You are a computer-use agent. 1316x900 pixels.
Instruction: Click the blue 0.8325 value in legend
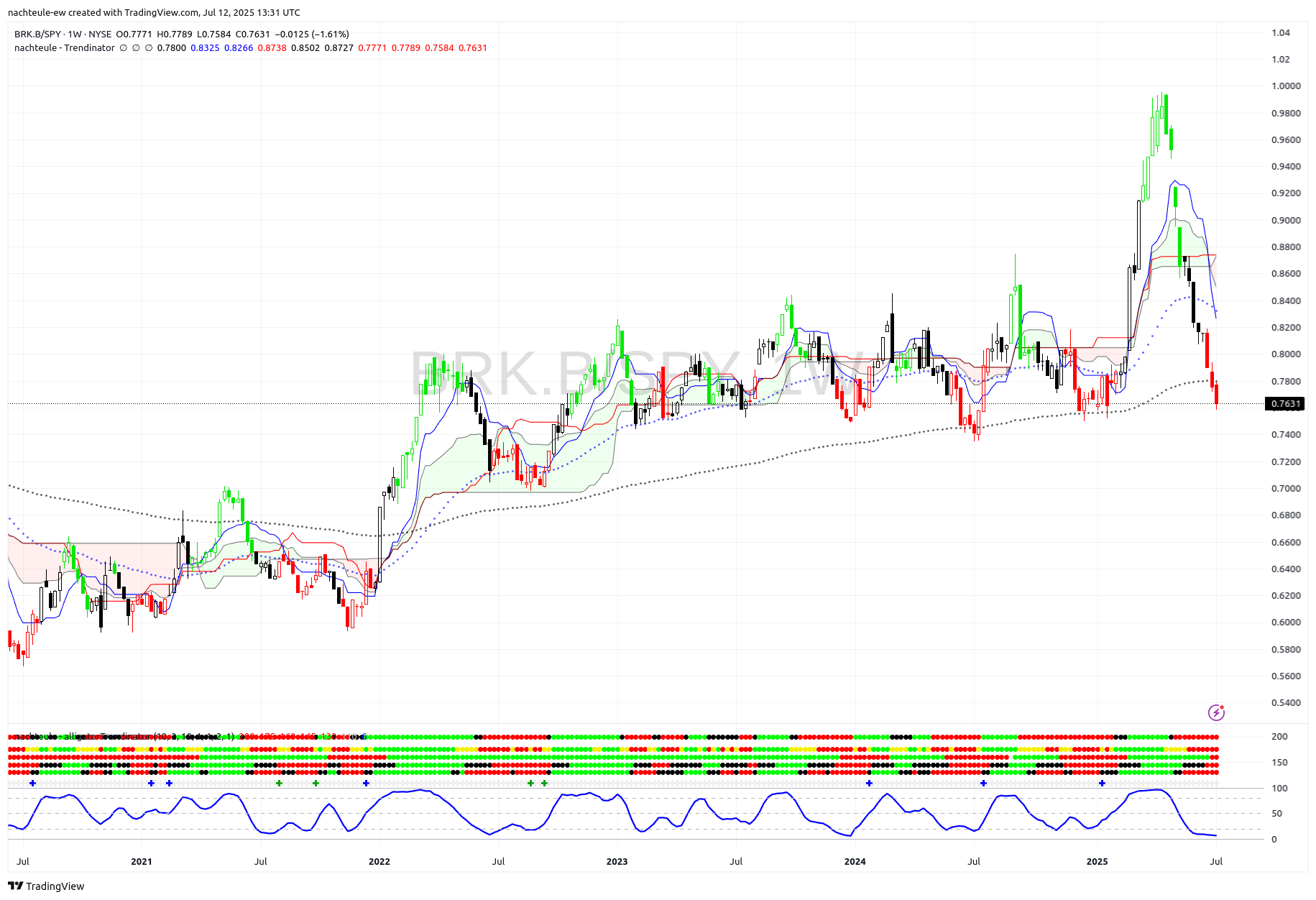tap(205, 48)
